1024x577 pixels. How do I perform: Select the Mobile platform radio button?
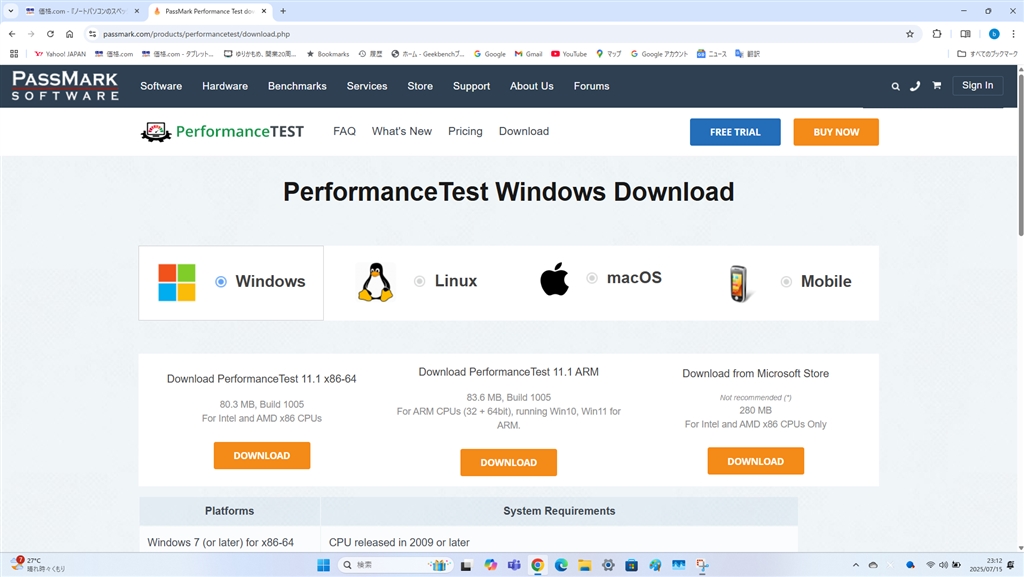coord(786,281)
